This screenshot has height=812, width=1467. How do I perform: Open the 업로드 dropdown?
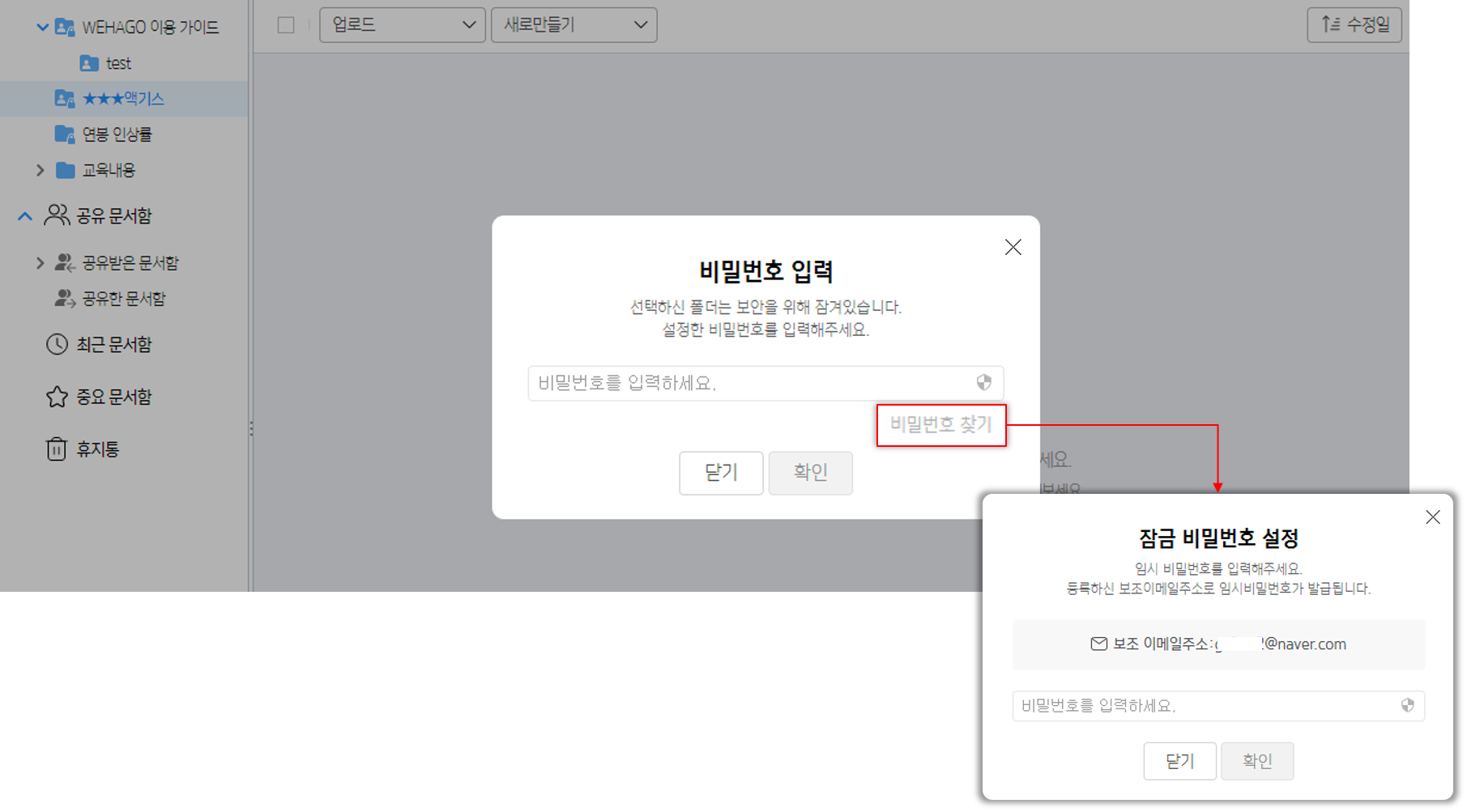click(403, 25)
